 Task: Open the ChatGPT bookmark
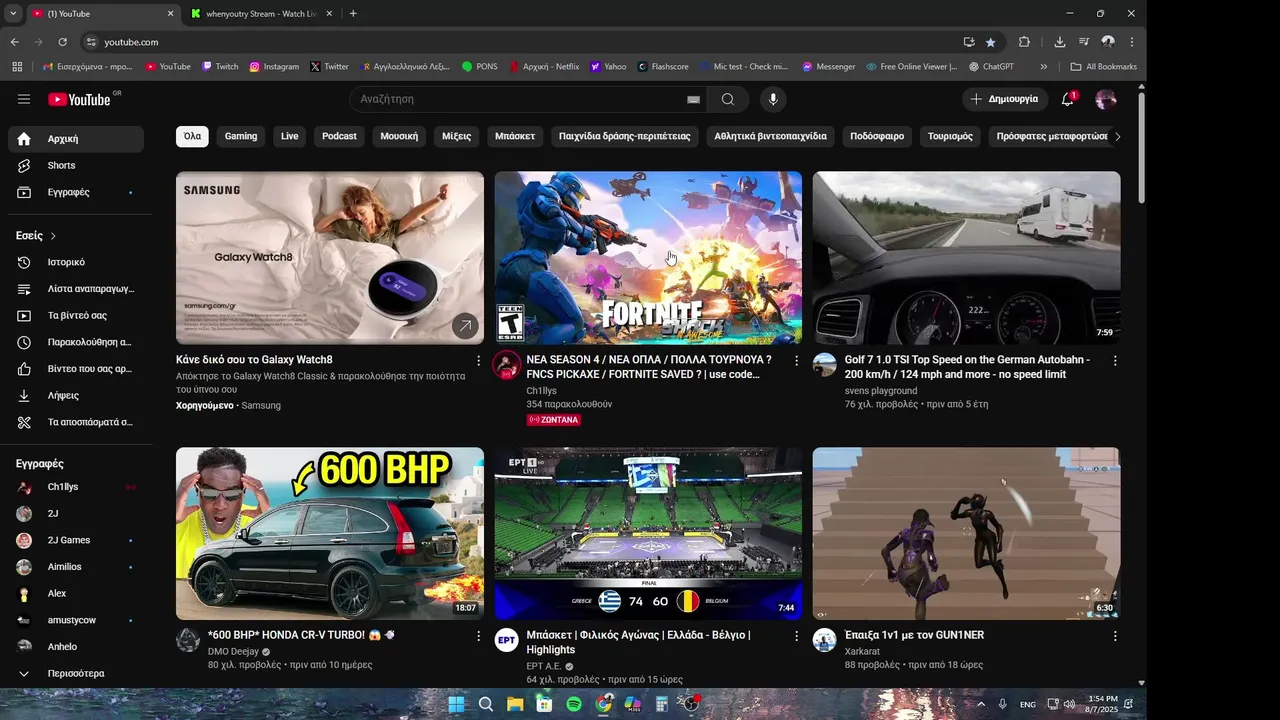[990, 67]
